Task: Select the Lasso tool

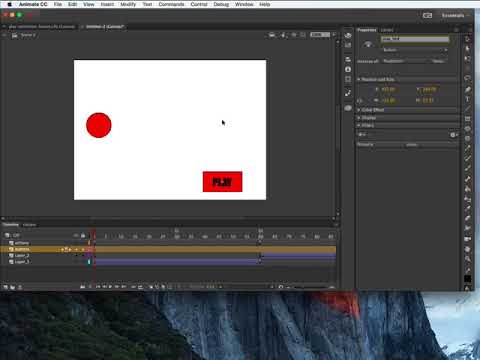Action: [468, 79]
